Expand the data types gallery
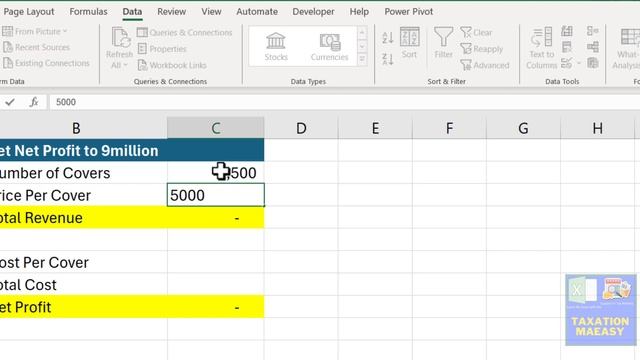640x360 pixels. click(362, 60)
